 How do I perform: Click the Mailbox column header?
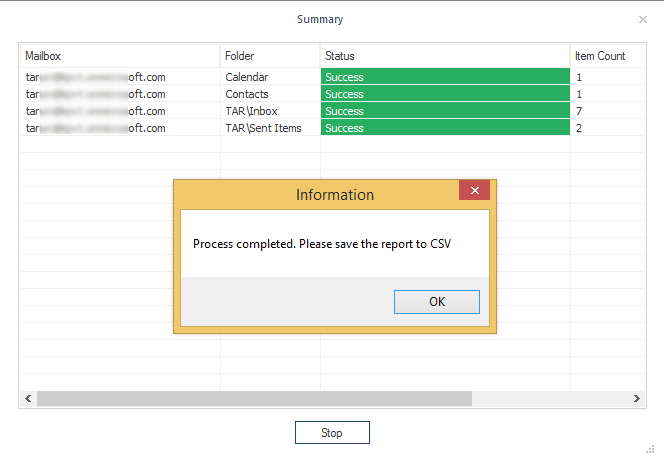pyautogui.click(x=120, y=56)
